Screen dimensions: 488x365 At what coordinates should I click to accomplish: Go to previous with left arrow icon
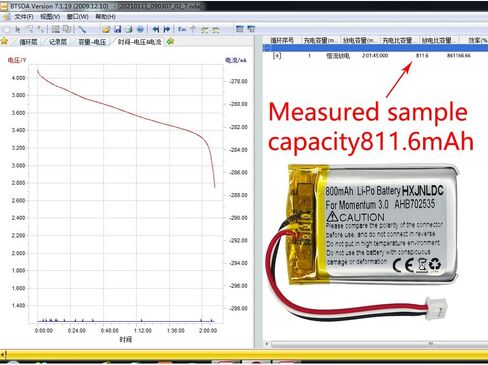155,29
